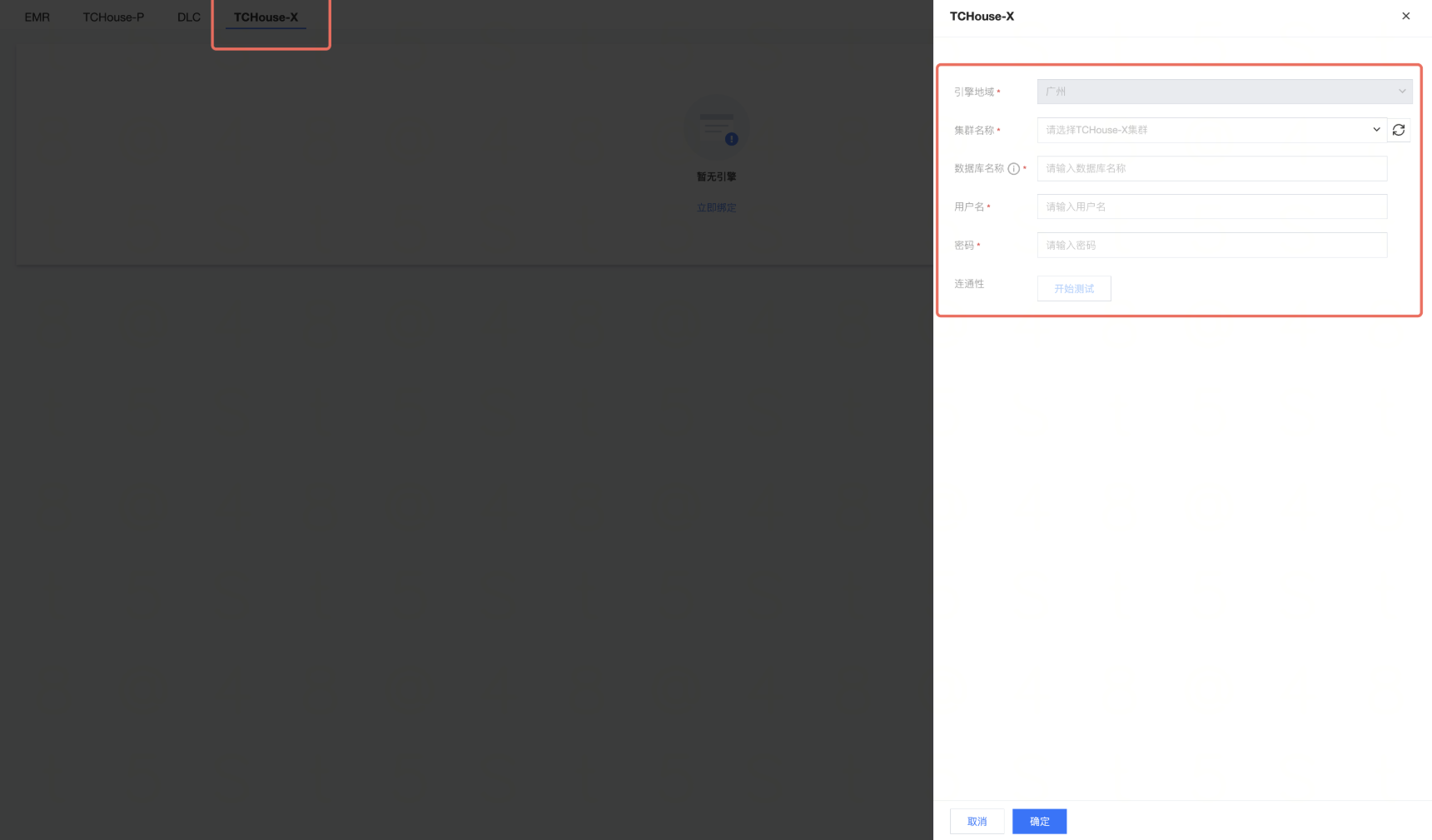
Task: Select the 集群名称 label
Action: pos(974,130)
